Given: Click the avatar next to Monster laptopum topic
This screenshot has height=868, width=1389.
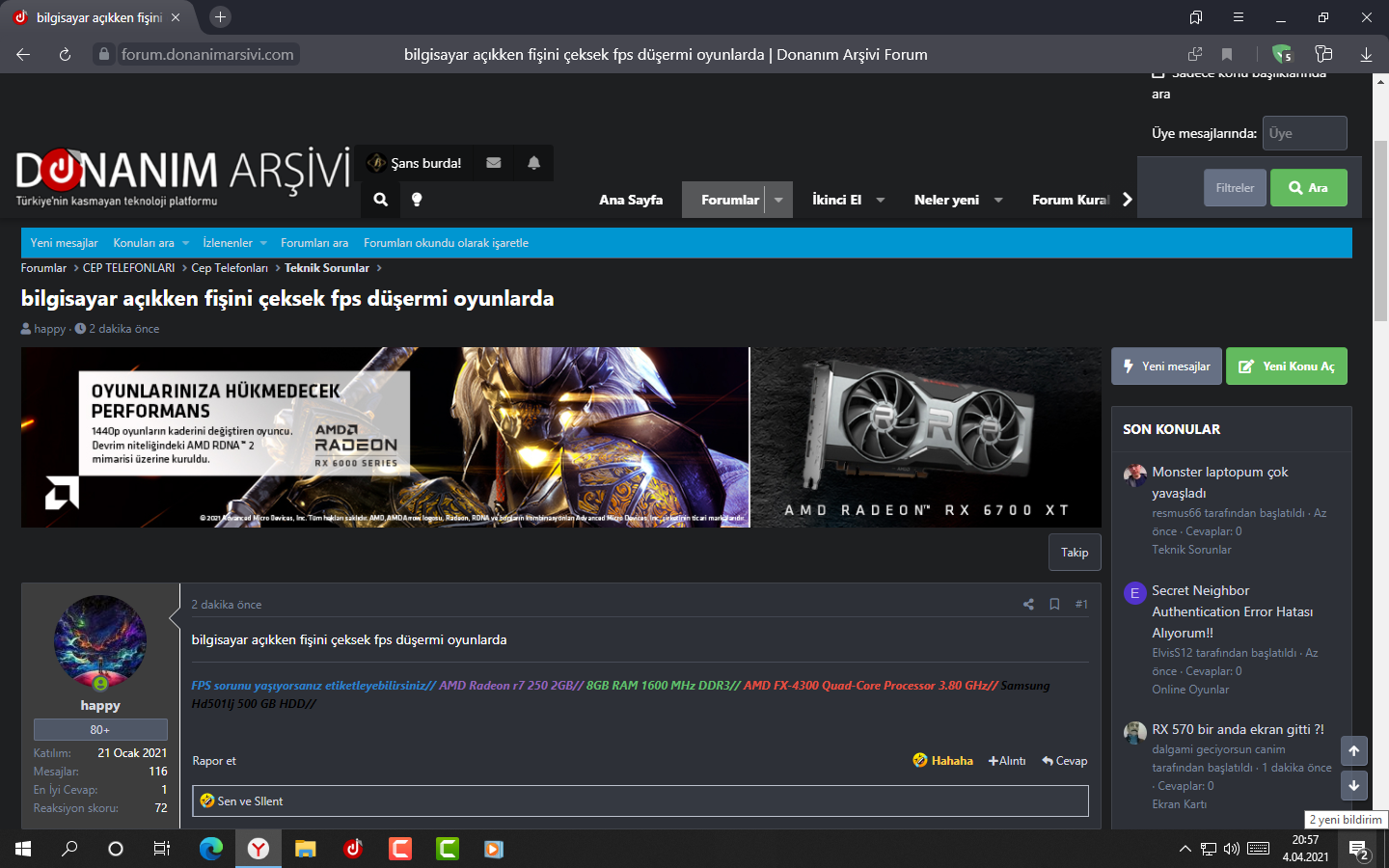Looking at the screenshot, I should click(x=1134, y=475).
